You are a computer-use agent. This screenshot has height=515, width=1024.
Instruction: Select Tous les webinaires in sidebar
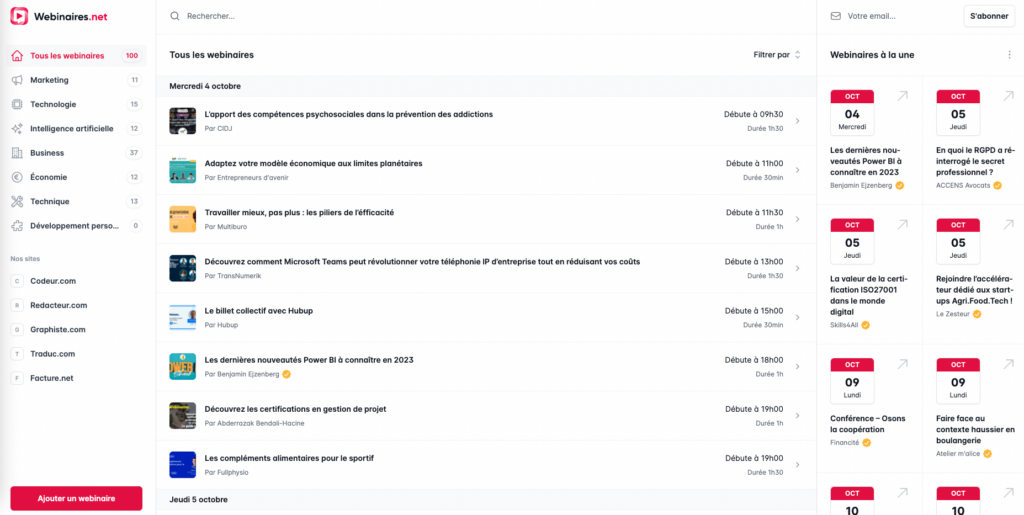point(67,56)
